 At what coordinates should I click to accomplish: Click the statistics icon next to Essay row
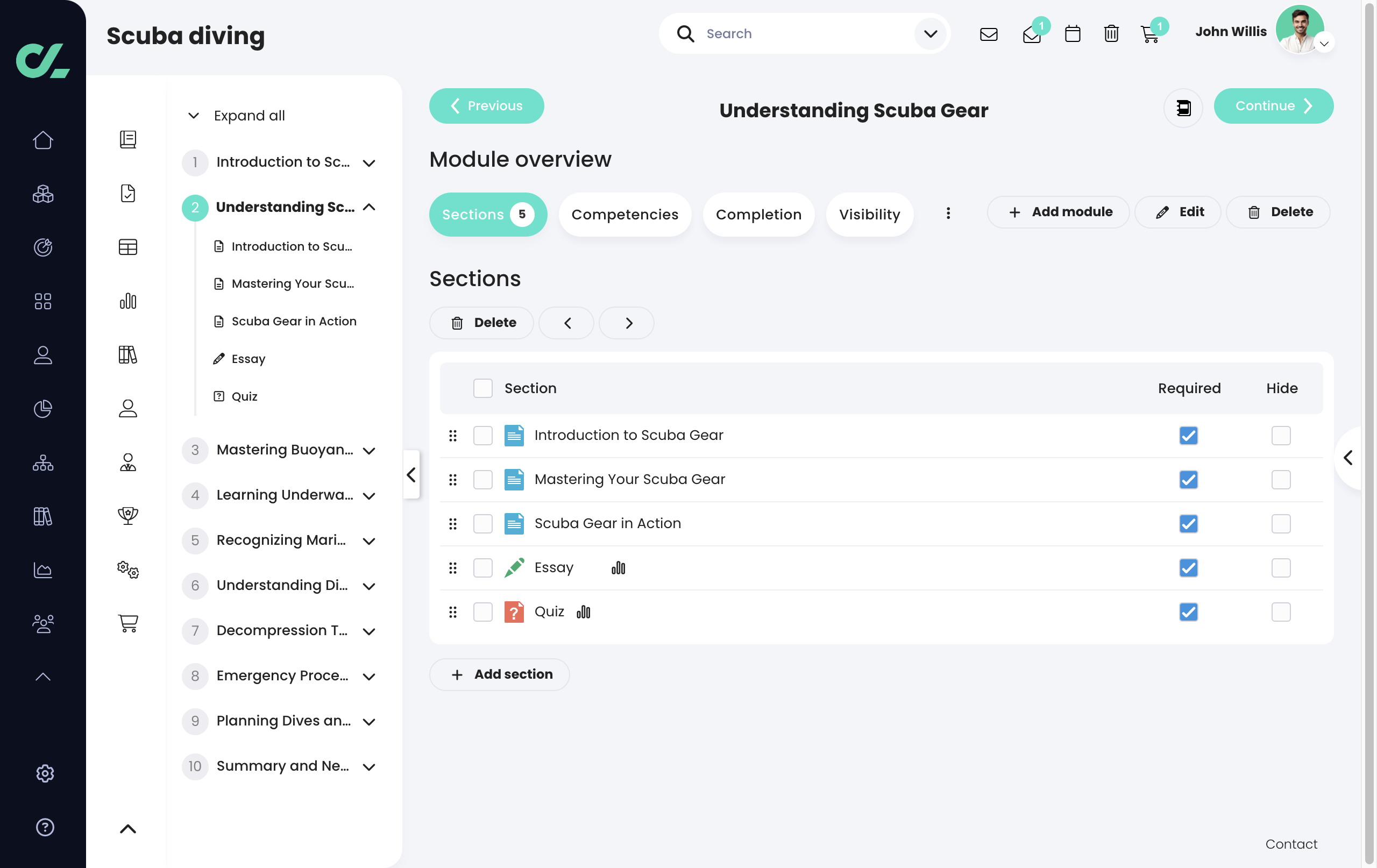pyautogui.click(x=618, y=568)
